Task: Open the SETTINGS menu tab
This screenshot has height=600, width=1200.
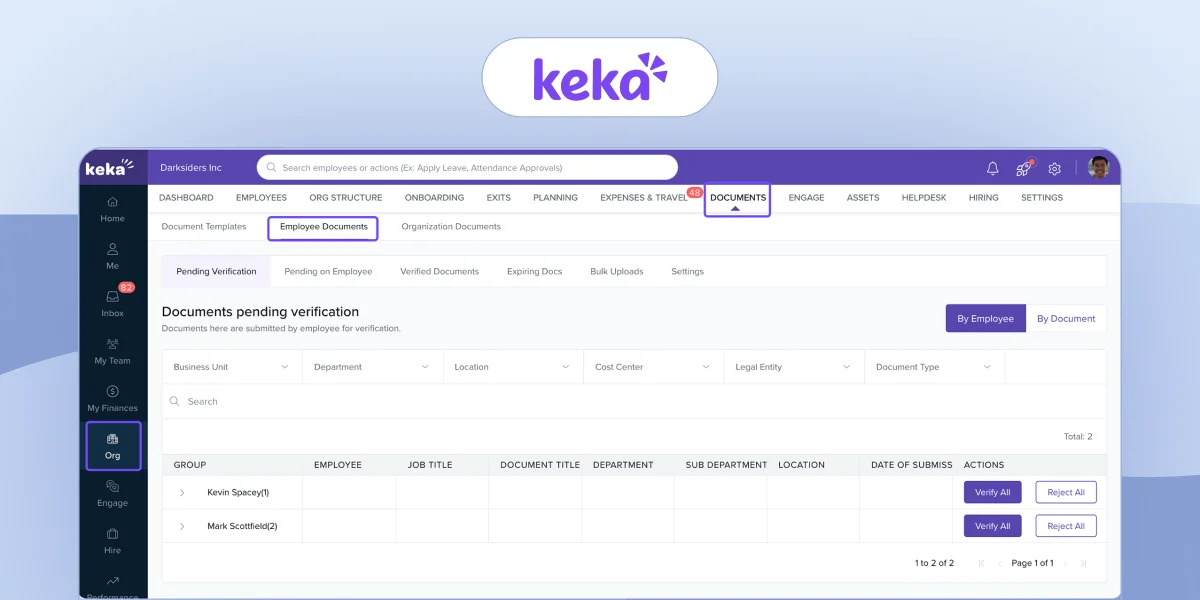Action: pyautogui.click(x=1042, y=198)
